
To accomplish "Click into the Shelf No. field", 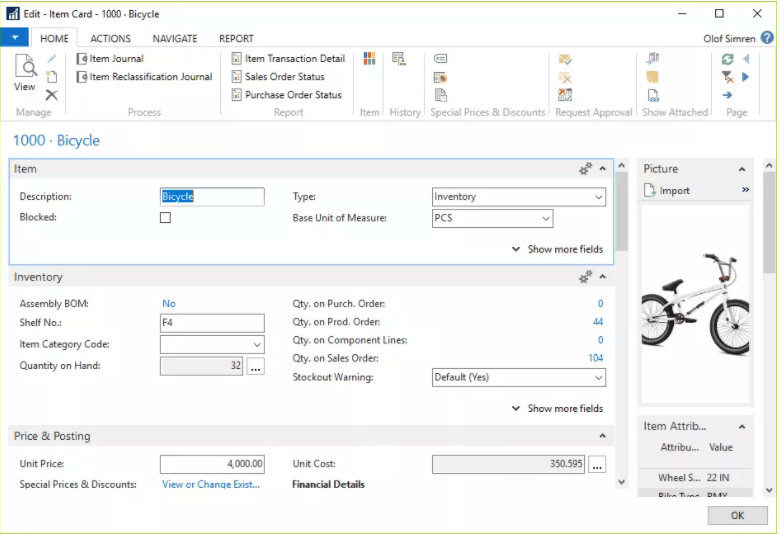I will click(212, 323).
